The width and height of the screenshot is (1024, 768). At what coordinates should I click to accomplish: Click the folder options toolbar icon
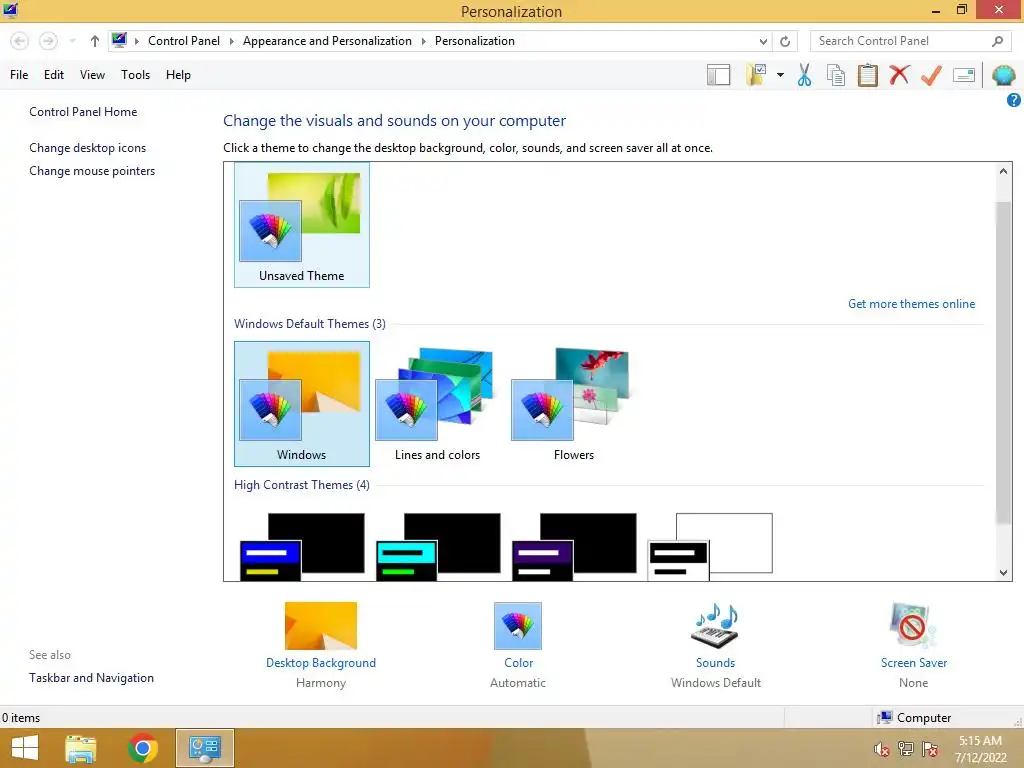pos(756,74)
